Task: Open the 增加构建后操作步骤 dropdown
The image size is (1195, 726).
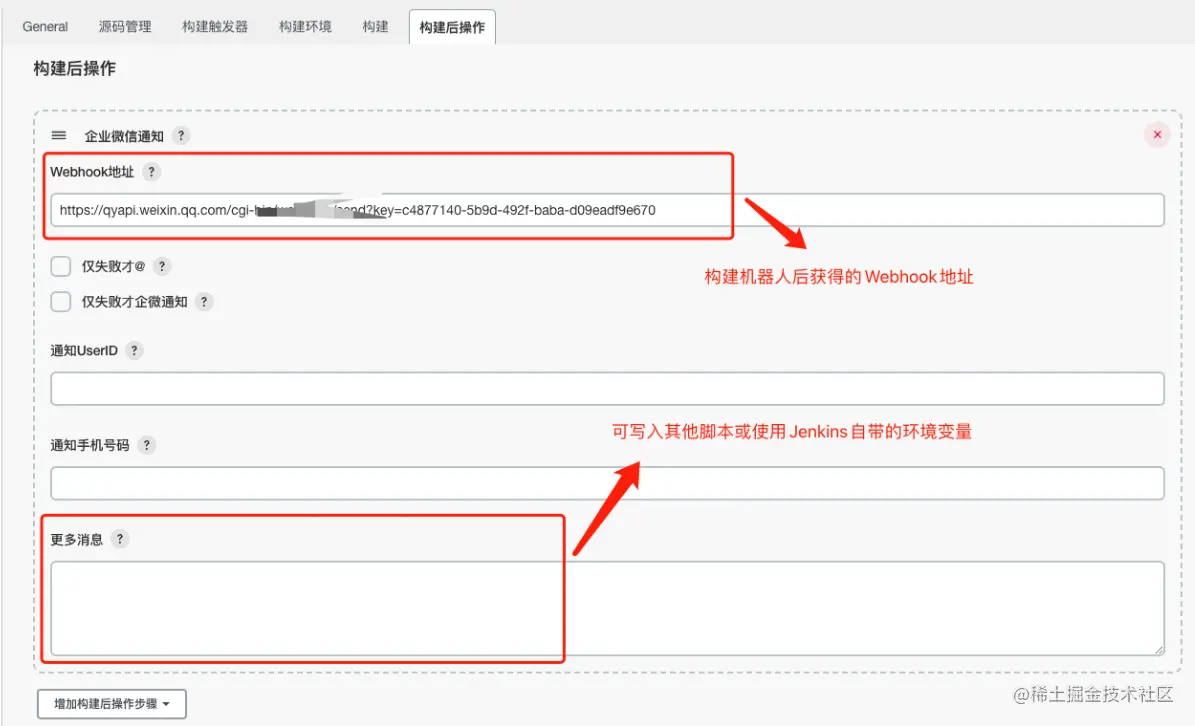Action: point(112,704)
